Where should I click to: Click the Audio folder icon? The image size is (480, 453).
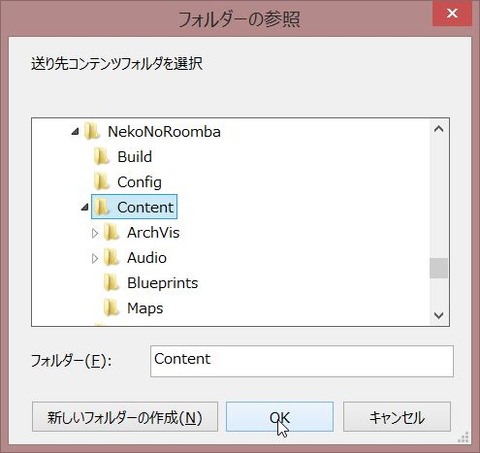111,258
